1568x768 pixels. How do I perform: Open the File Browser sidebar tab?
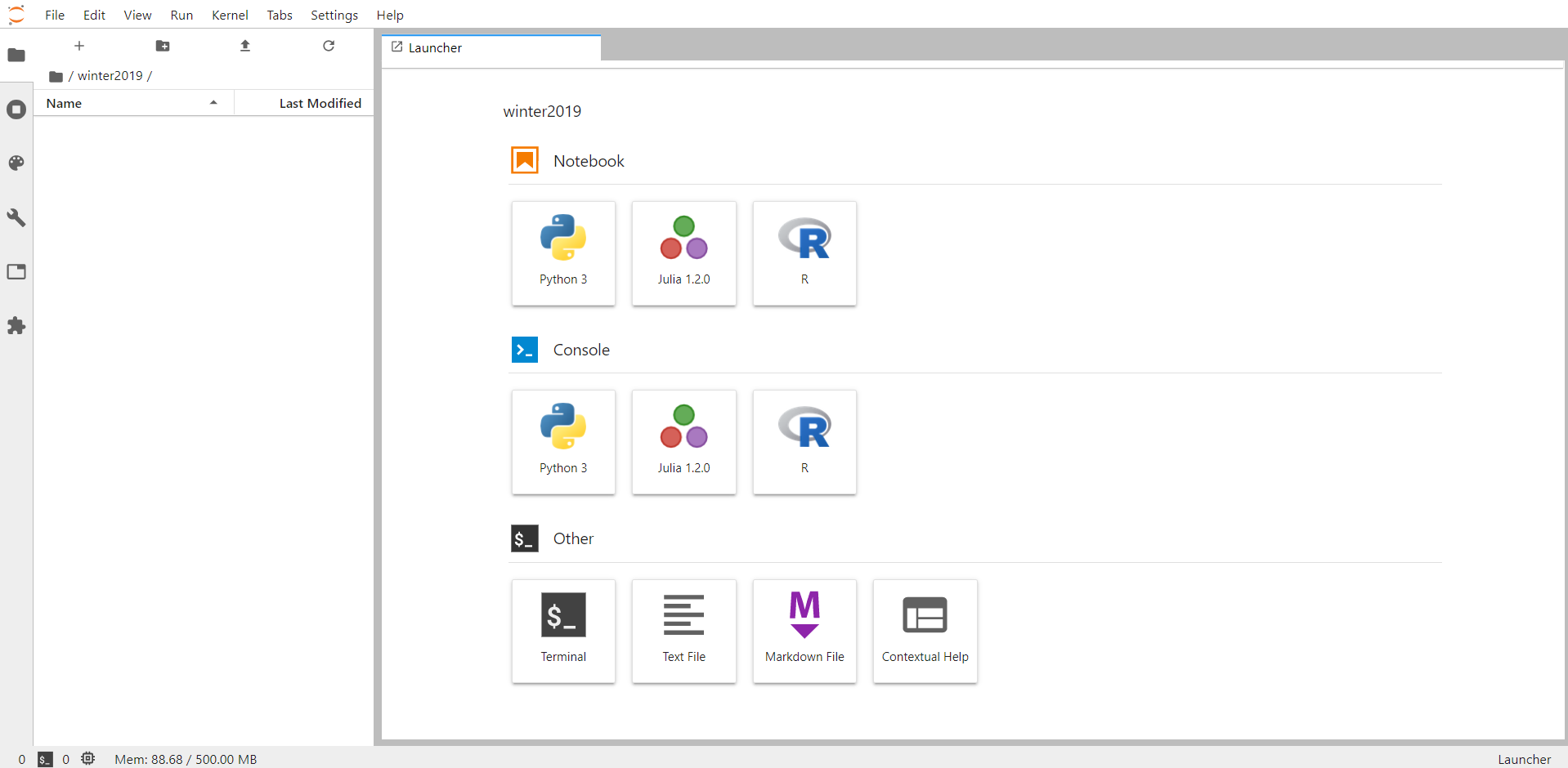(16, 55)
